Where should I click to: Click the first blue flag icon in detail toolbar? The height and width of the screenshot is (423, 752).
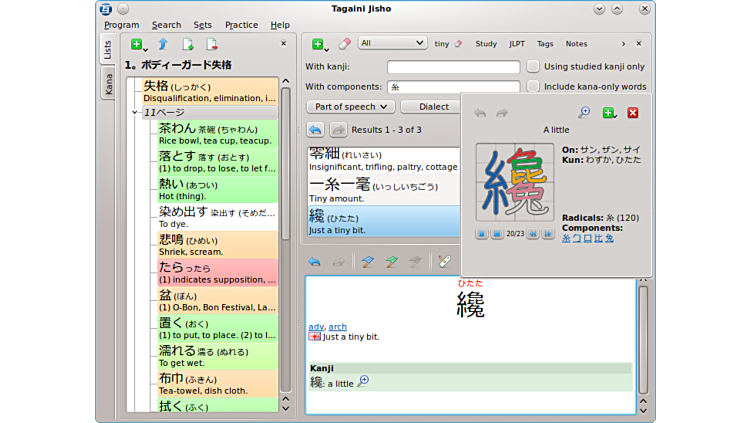click(x=367, y=262)
